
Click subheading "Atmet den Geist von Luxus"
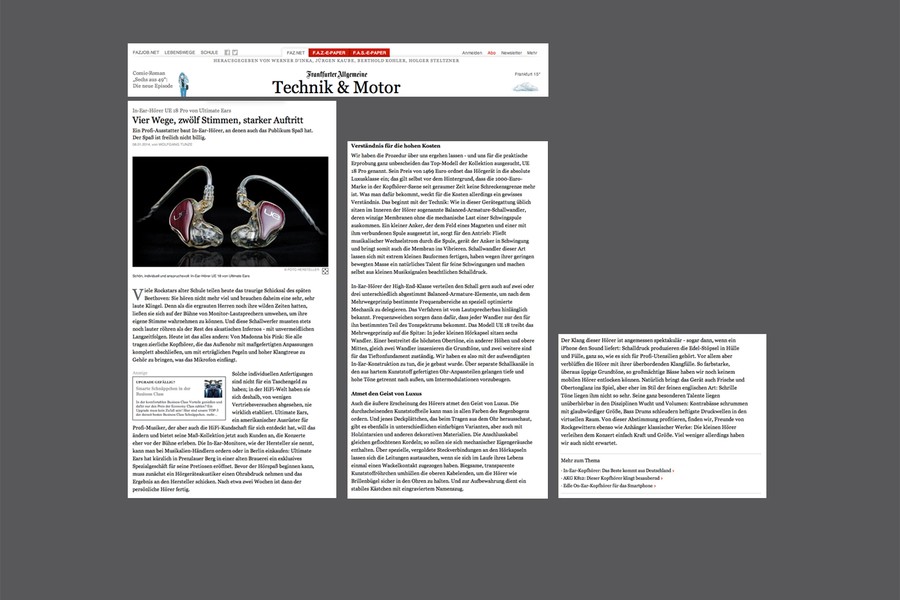pos(386,394)
